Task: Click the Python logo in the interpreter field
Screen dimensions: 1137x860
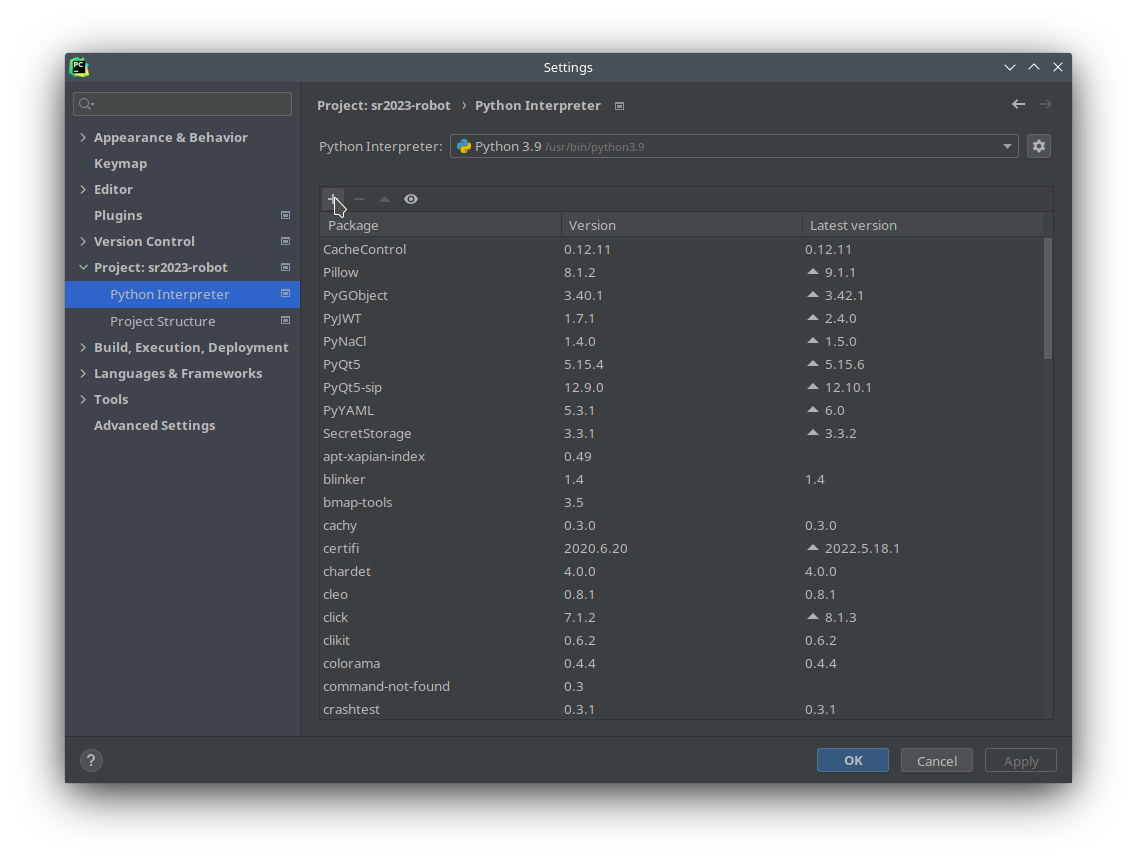Action: pyautogui.click(x=463, y=145)
